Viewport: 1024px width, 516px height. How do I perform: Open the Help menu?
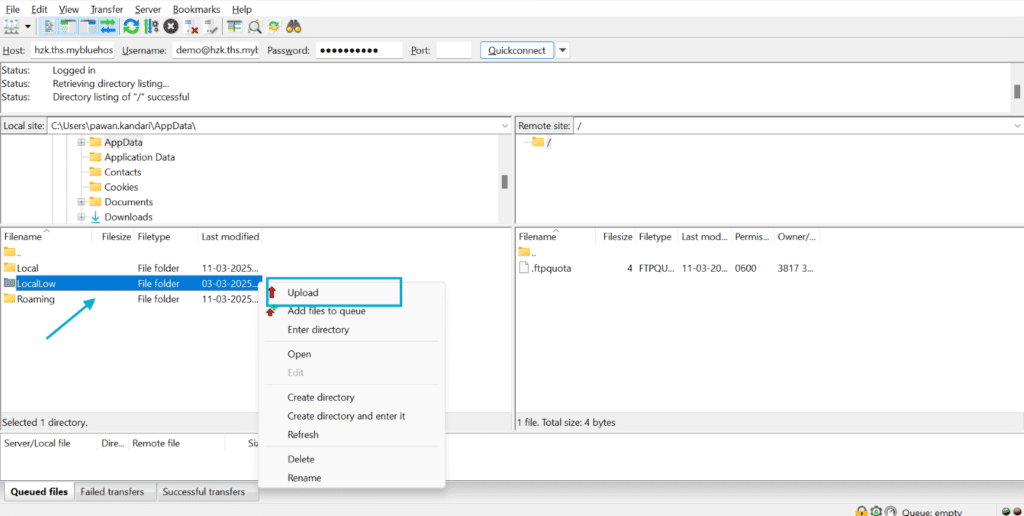[242, 9]
